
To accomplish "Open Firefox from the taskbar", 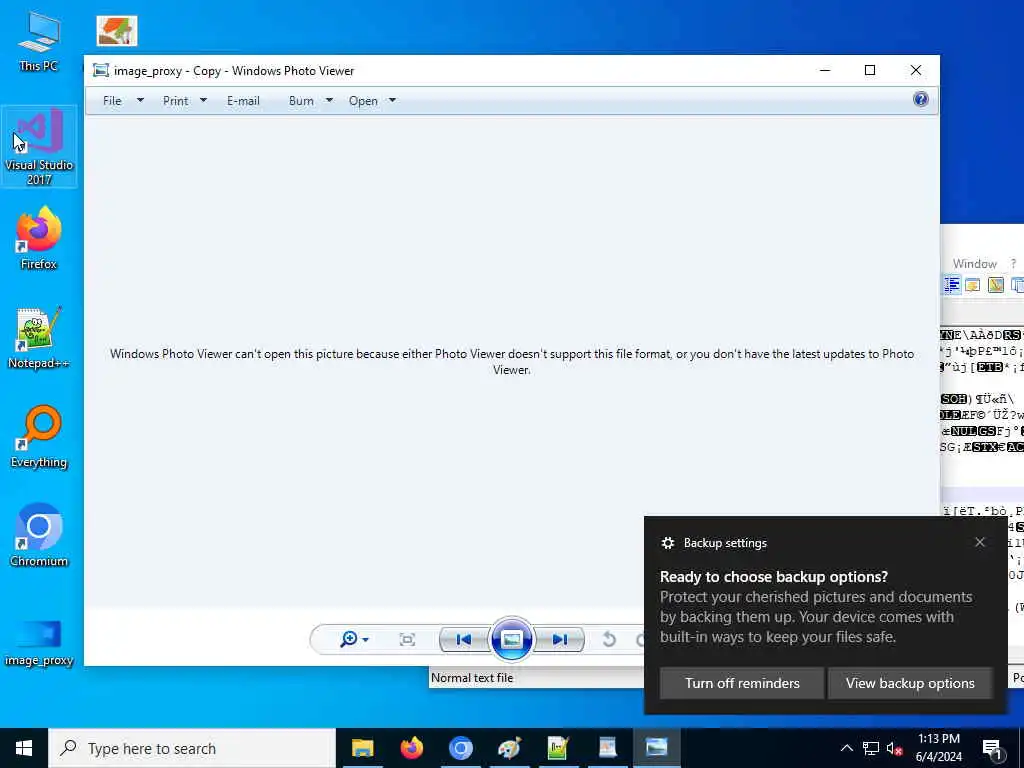I will point(411,748).
